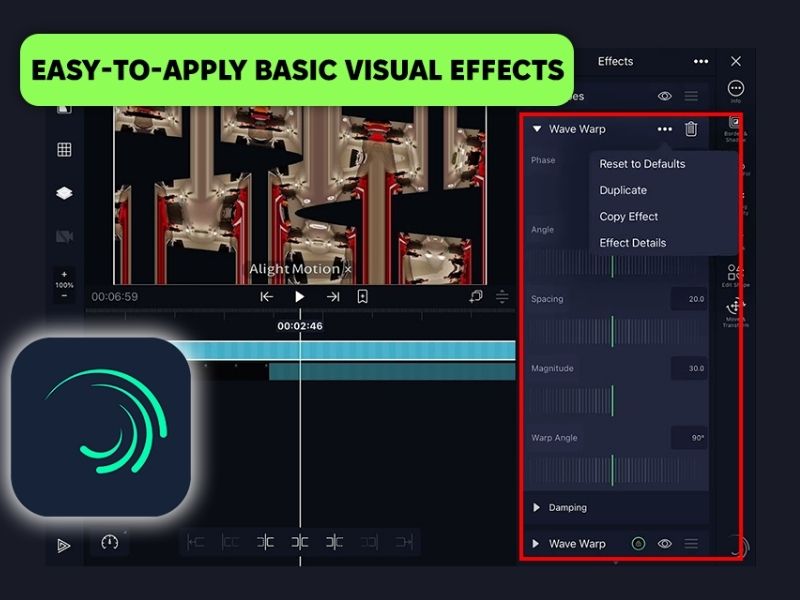This screenshot has height=600, width=800.
Task: Click the 100% zoom level text
Action: pyautogui.click(x=64, y=285)
